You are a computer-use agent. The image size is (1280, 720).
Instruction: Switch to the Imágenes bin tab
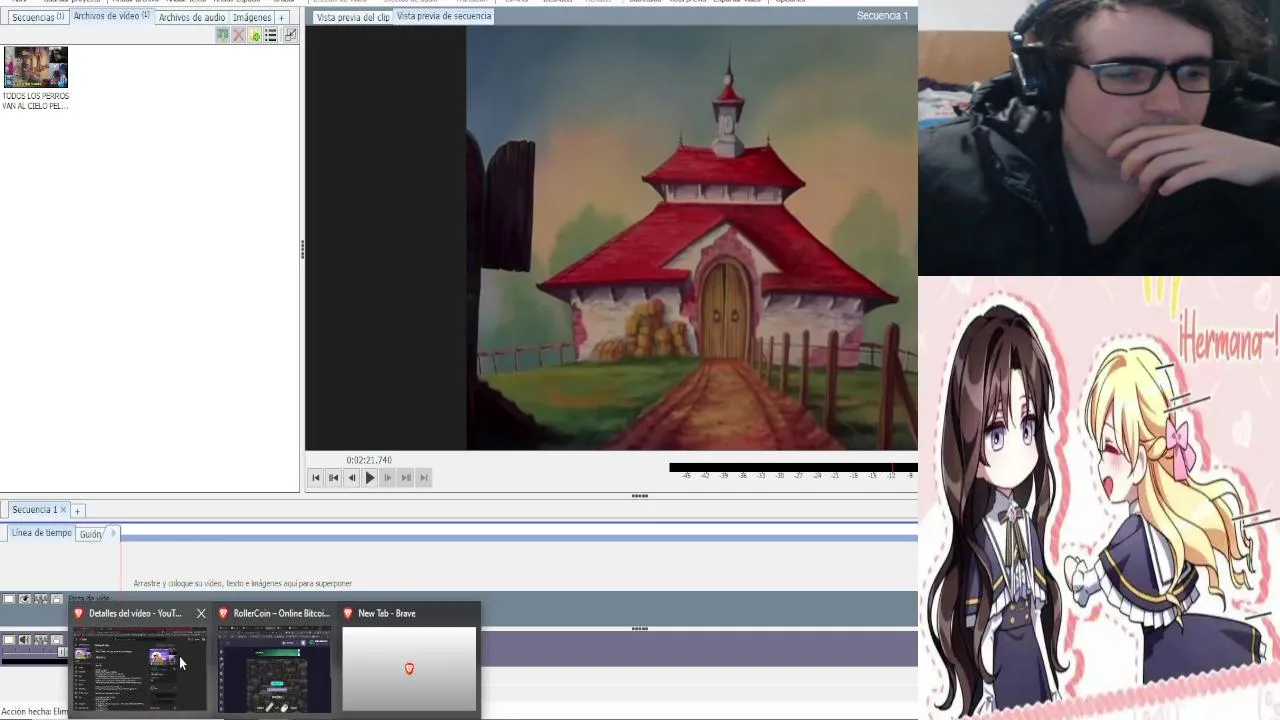251,17
